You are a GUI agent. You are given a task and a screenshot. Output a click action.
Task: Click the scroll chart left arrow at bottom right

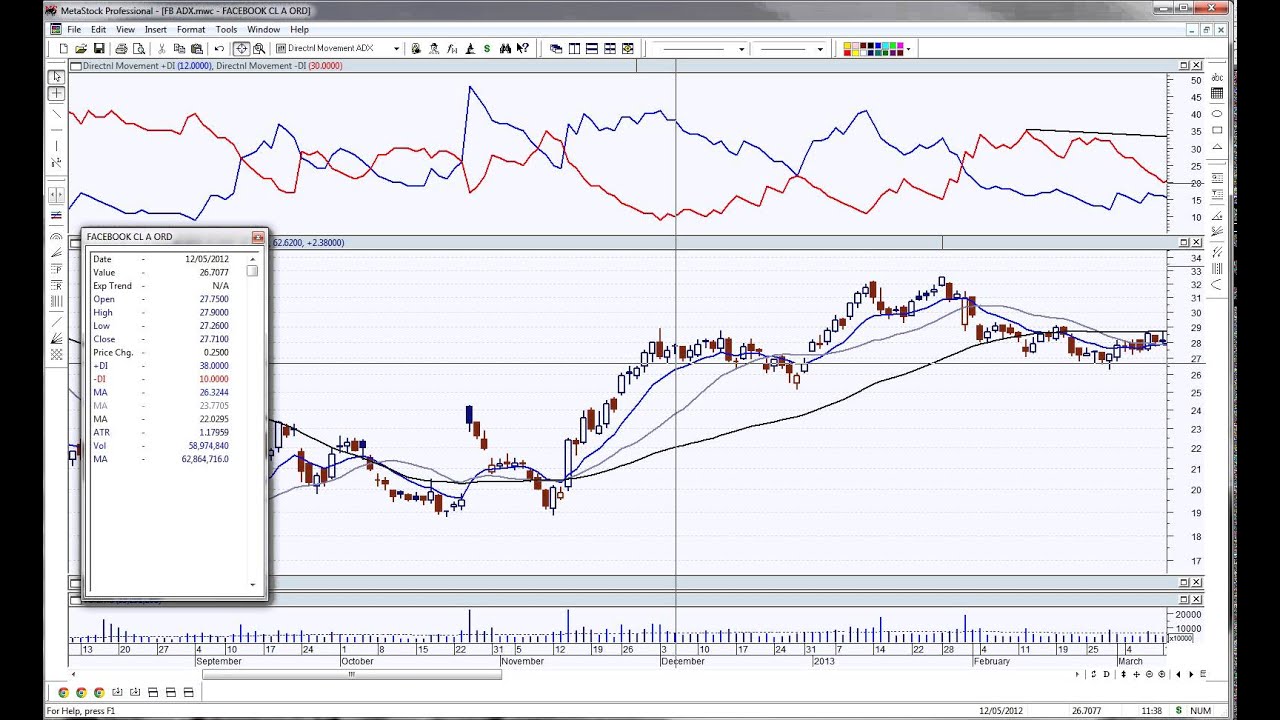pos(1177,674)
